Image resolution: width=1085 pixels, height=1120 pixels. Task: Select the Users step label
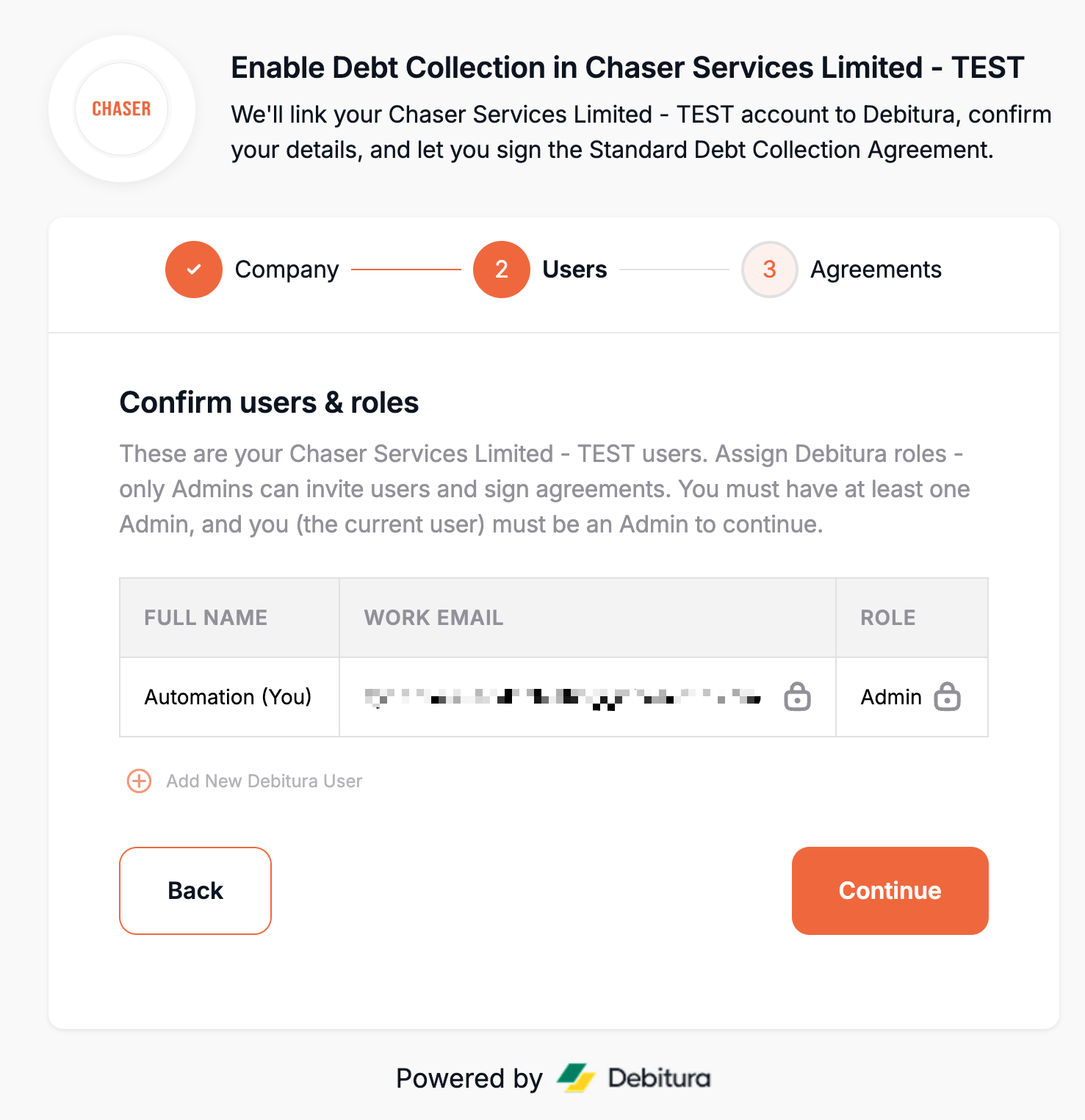[574, 270]
